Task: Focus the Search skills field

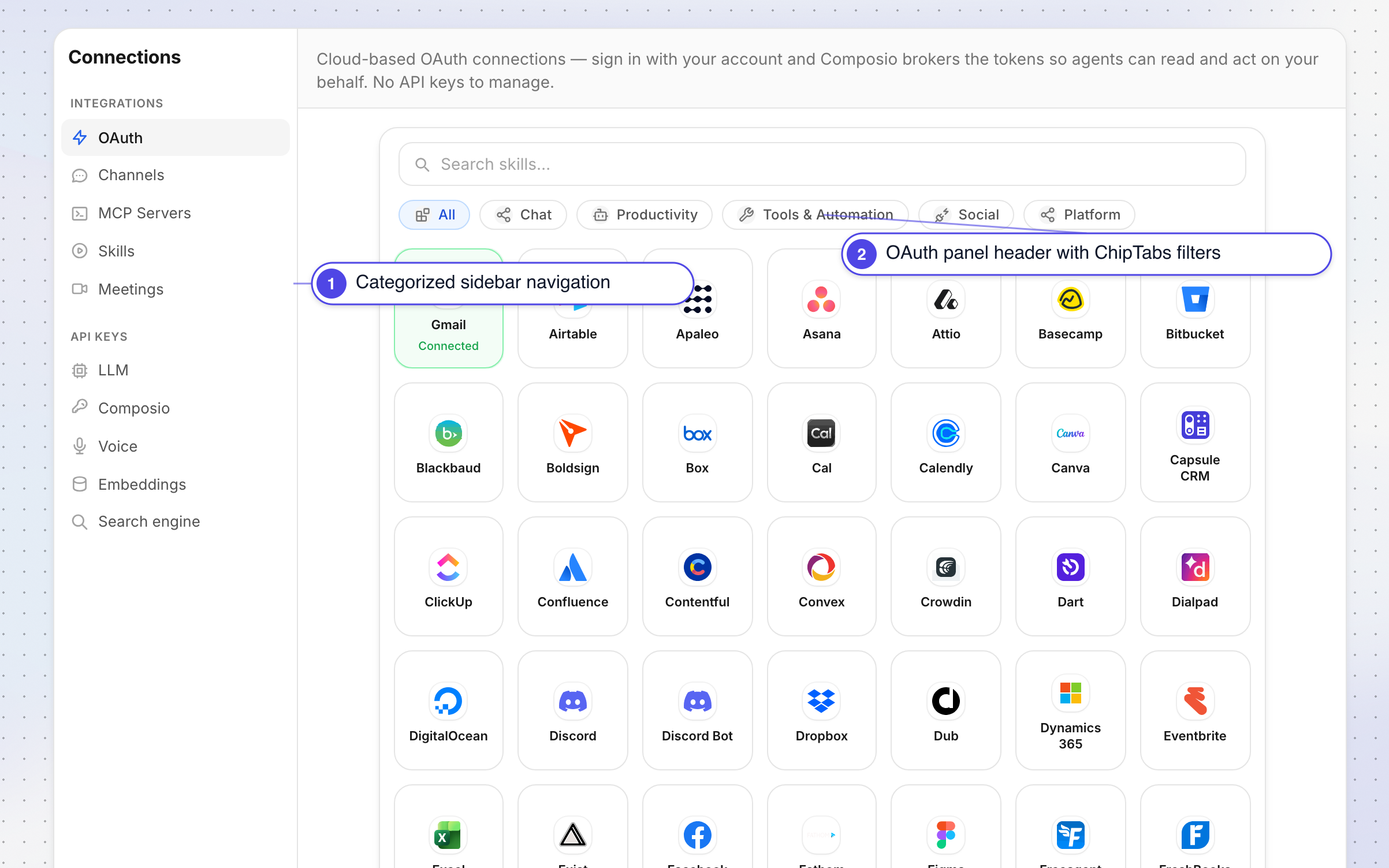Action: pos(822,165)
